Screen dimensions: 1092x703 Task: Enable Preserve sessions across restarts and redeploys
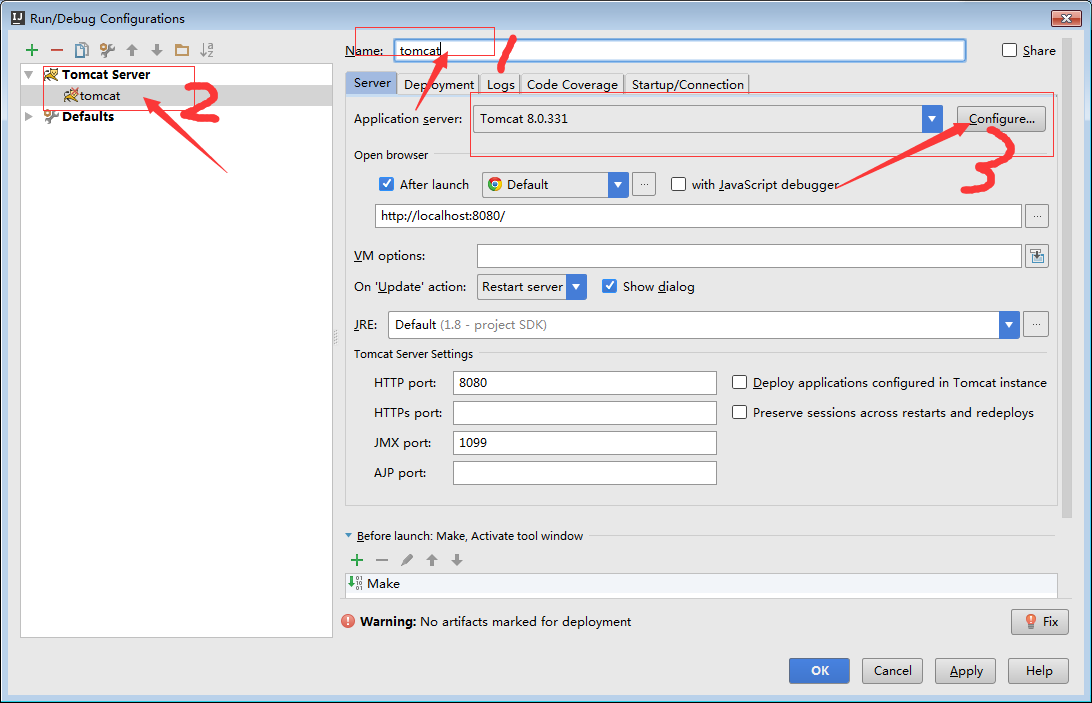click(x=740, y=412)
